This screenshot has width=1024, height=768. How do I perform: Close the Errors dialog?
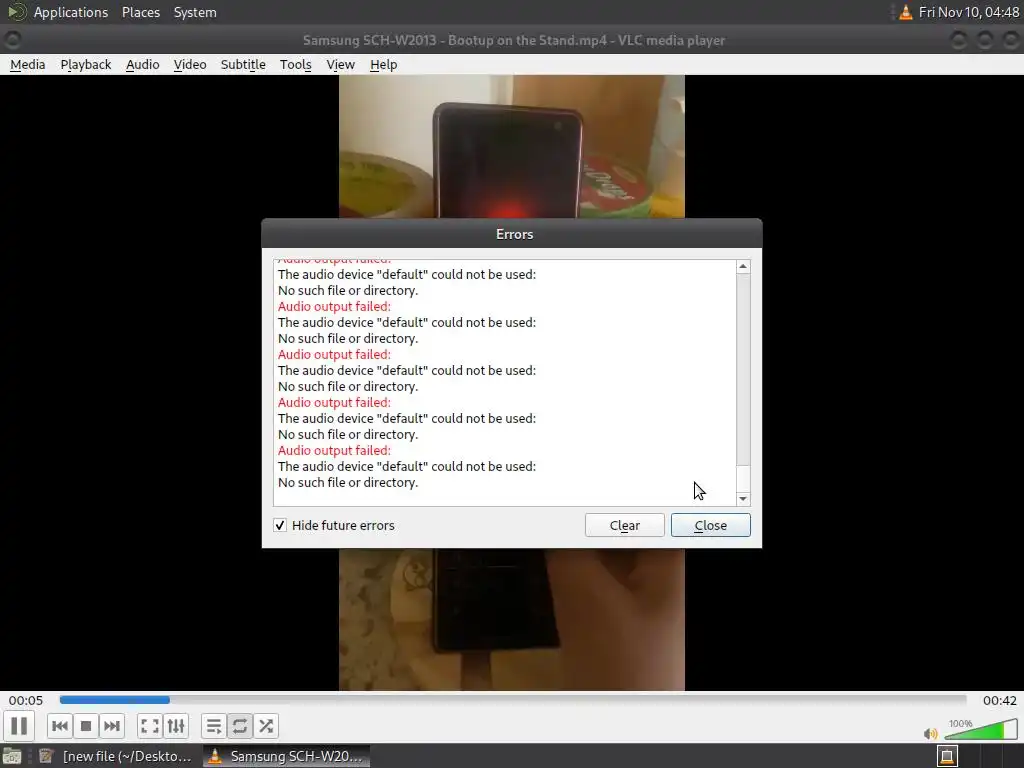coord(711,525)
